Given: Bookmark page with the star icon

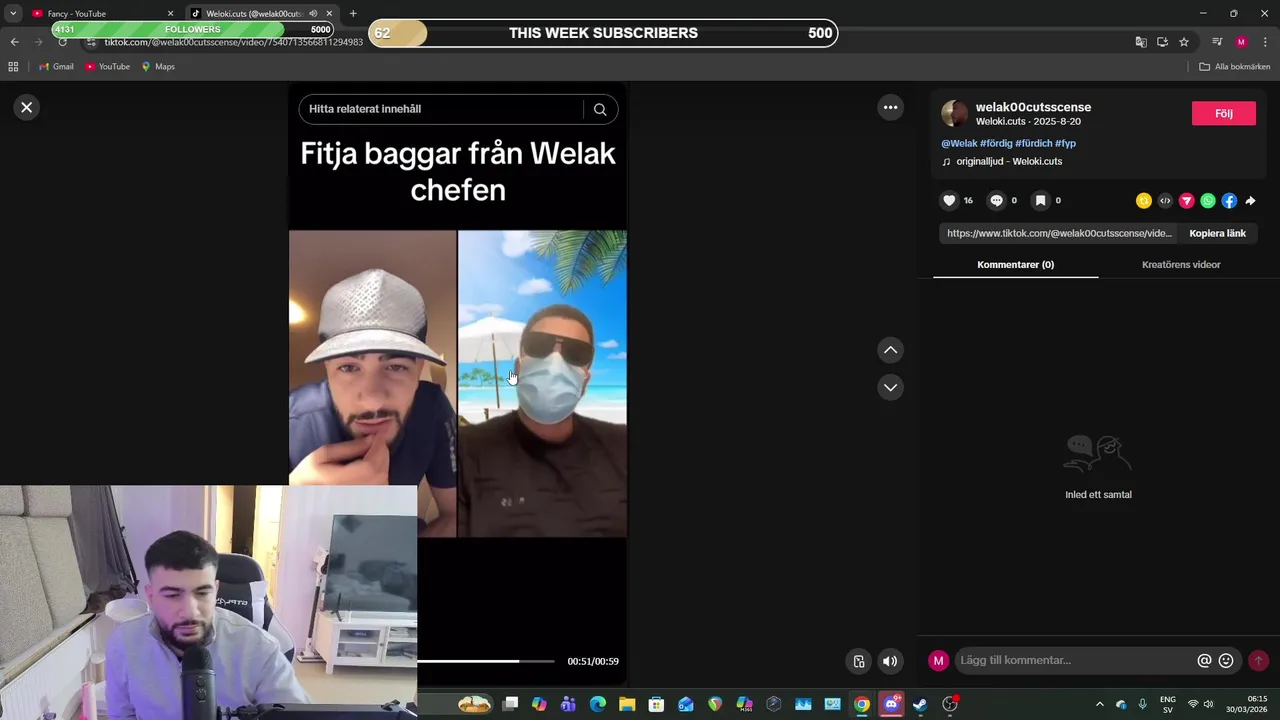Looking at the screenshot, I should (x=1184, y=42).
